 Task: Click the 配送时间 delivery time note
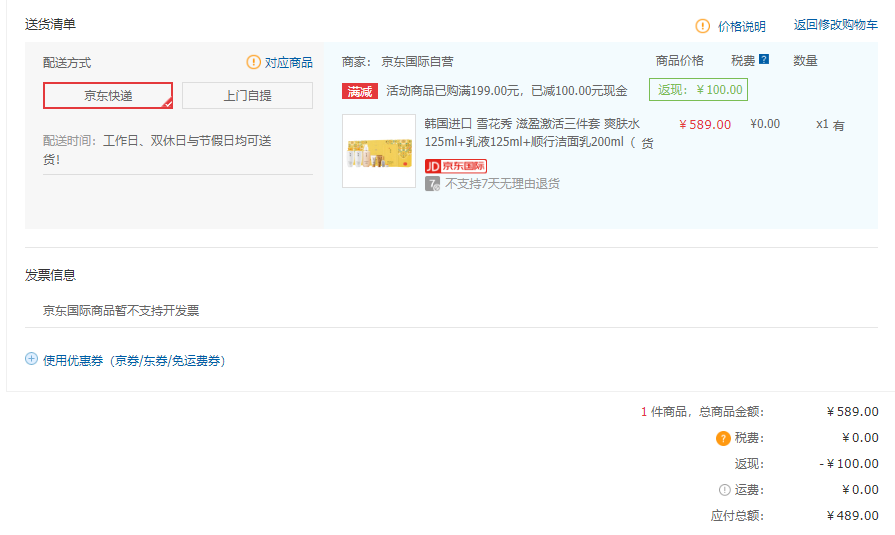pyautogui.click(x=157, y=150)
